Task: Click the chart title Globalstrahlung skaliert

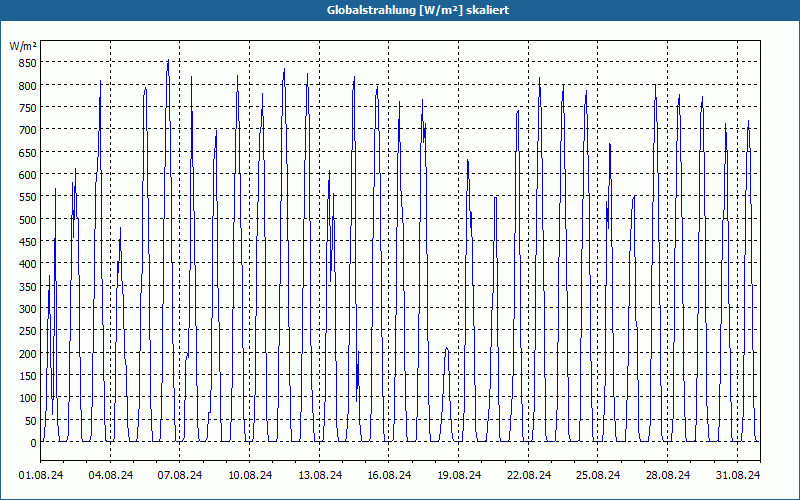Action: coord(418,10)
